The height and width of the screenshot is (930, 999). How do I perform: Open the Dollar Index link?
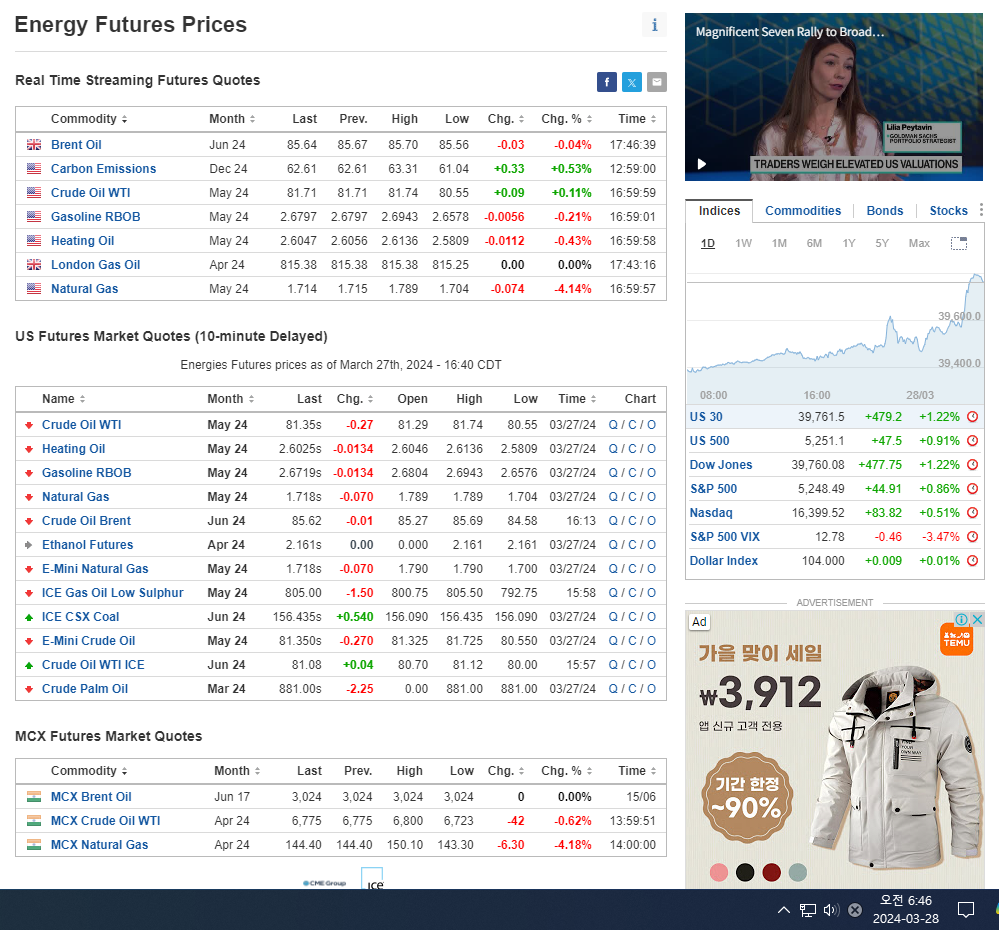pyautogui.click(x=723, y=561)
